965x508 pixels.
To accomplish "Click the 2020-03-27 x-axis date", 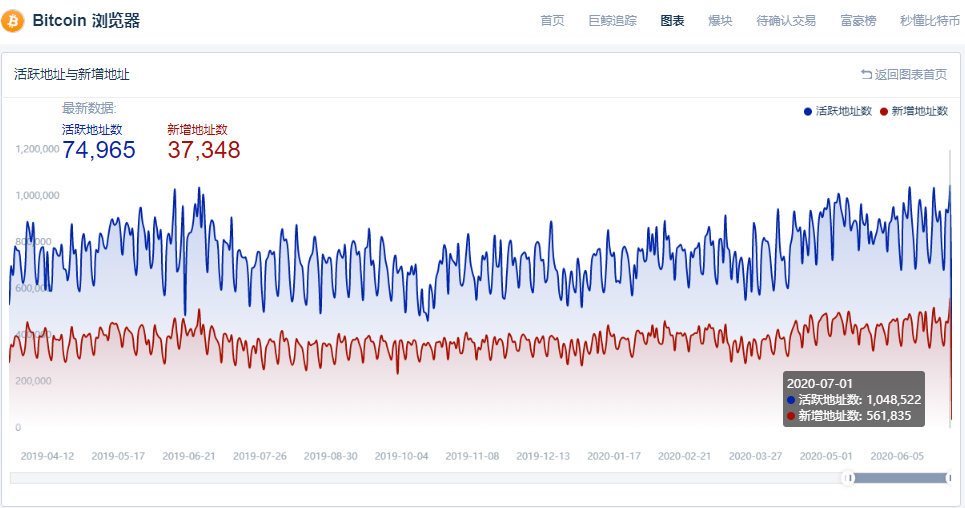I will (755, 456).
